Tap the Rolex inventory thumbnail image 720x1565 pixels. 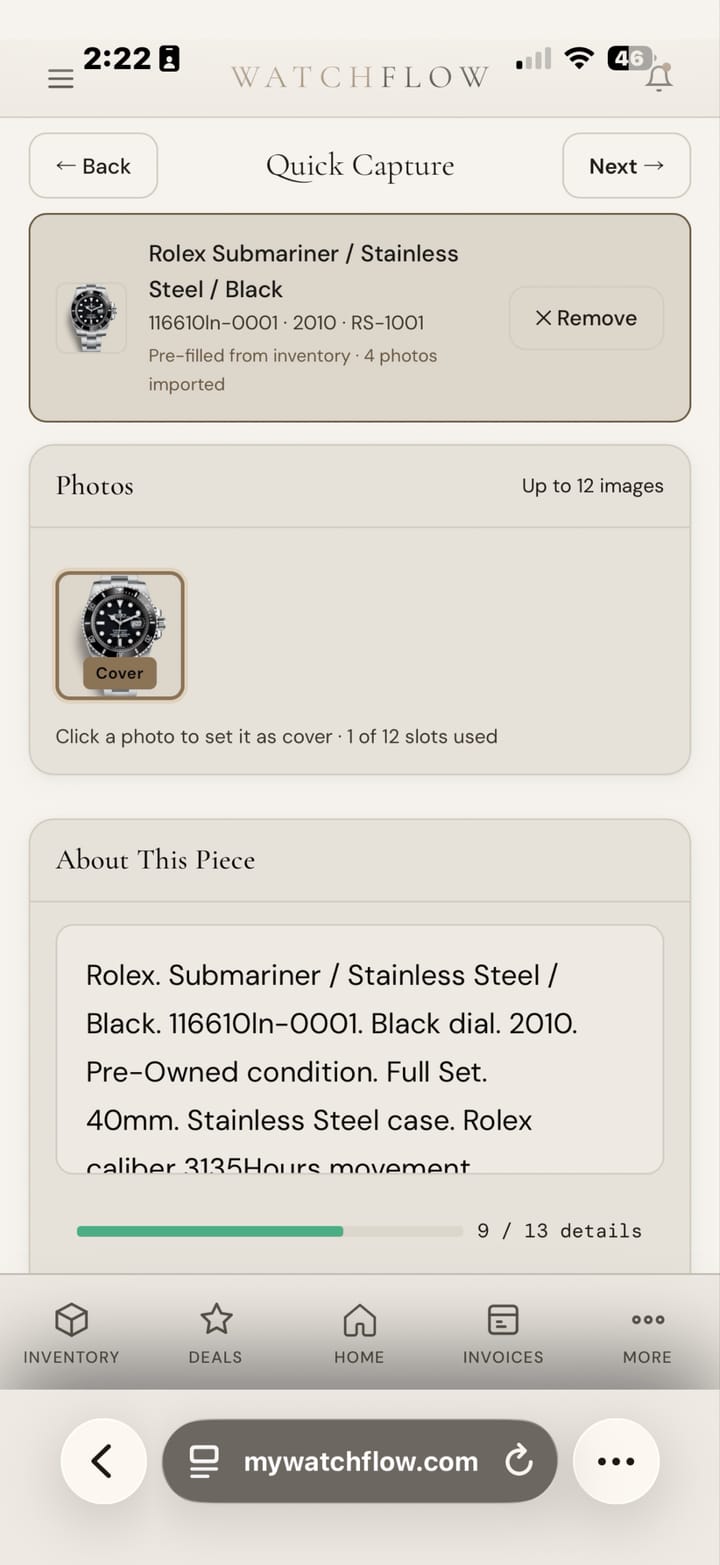(x=92, y=318)
